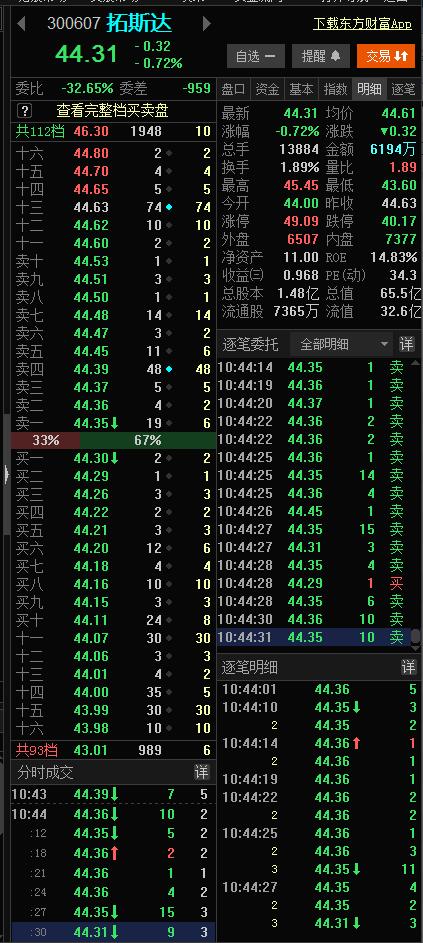
Task: Select the 买十 44.11 row
Action: 113,619
